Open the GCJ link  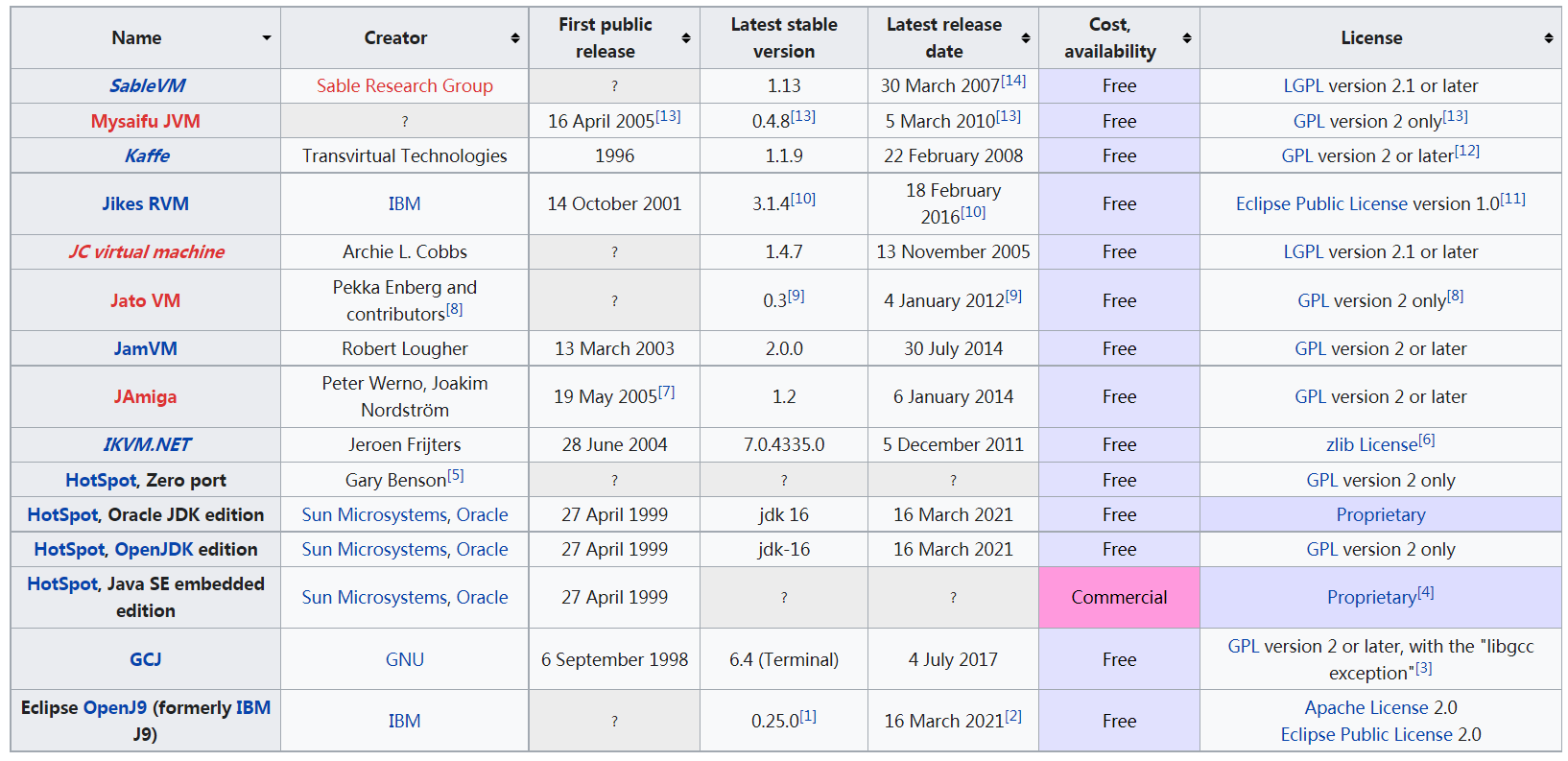point(146,659)
